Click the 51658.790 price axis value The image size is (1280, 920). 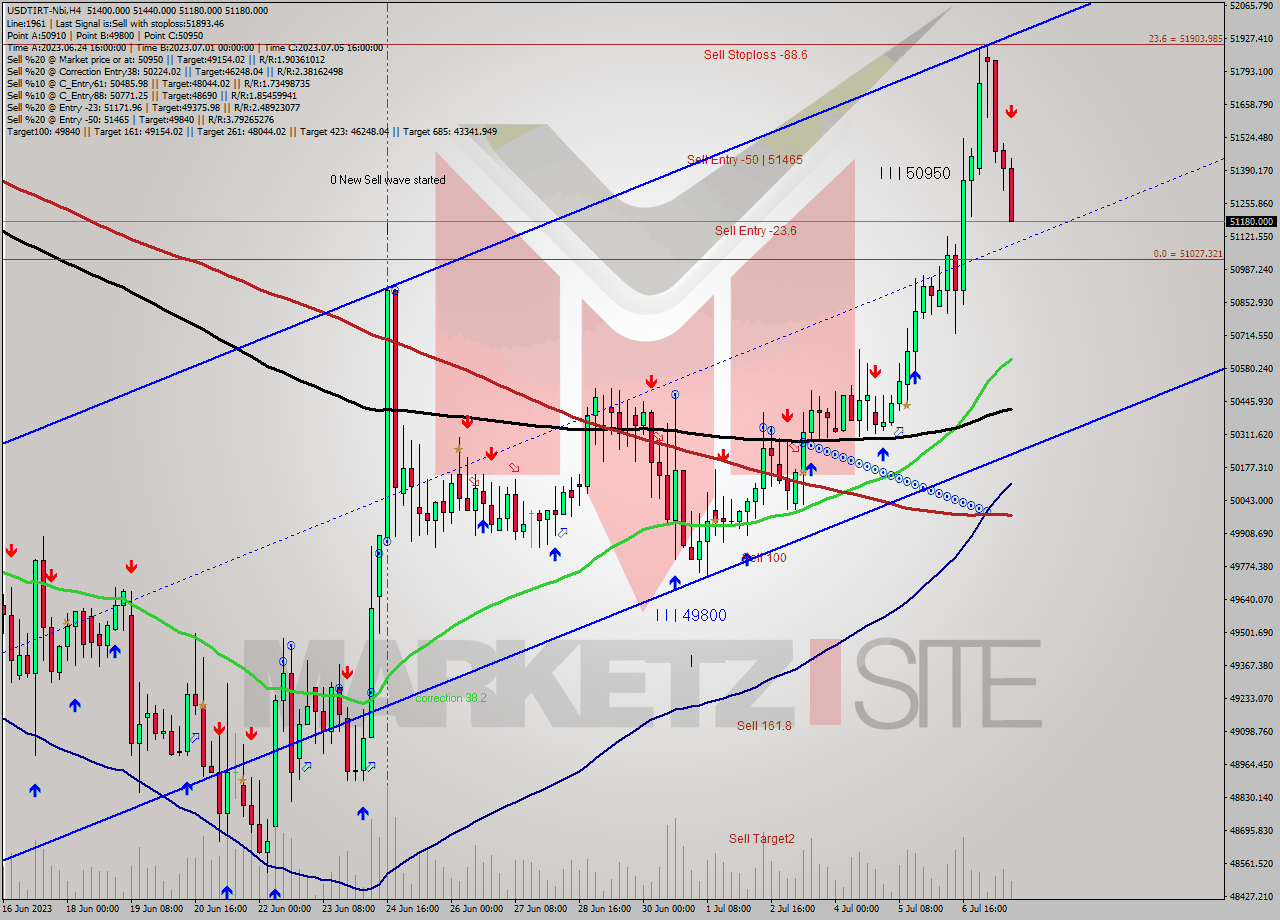[1252, 105]
